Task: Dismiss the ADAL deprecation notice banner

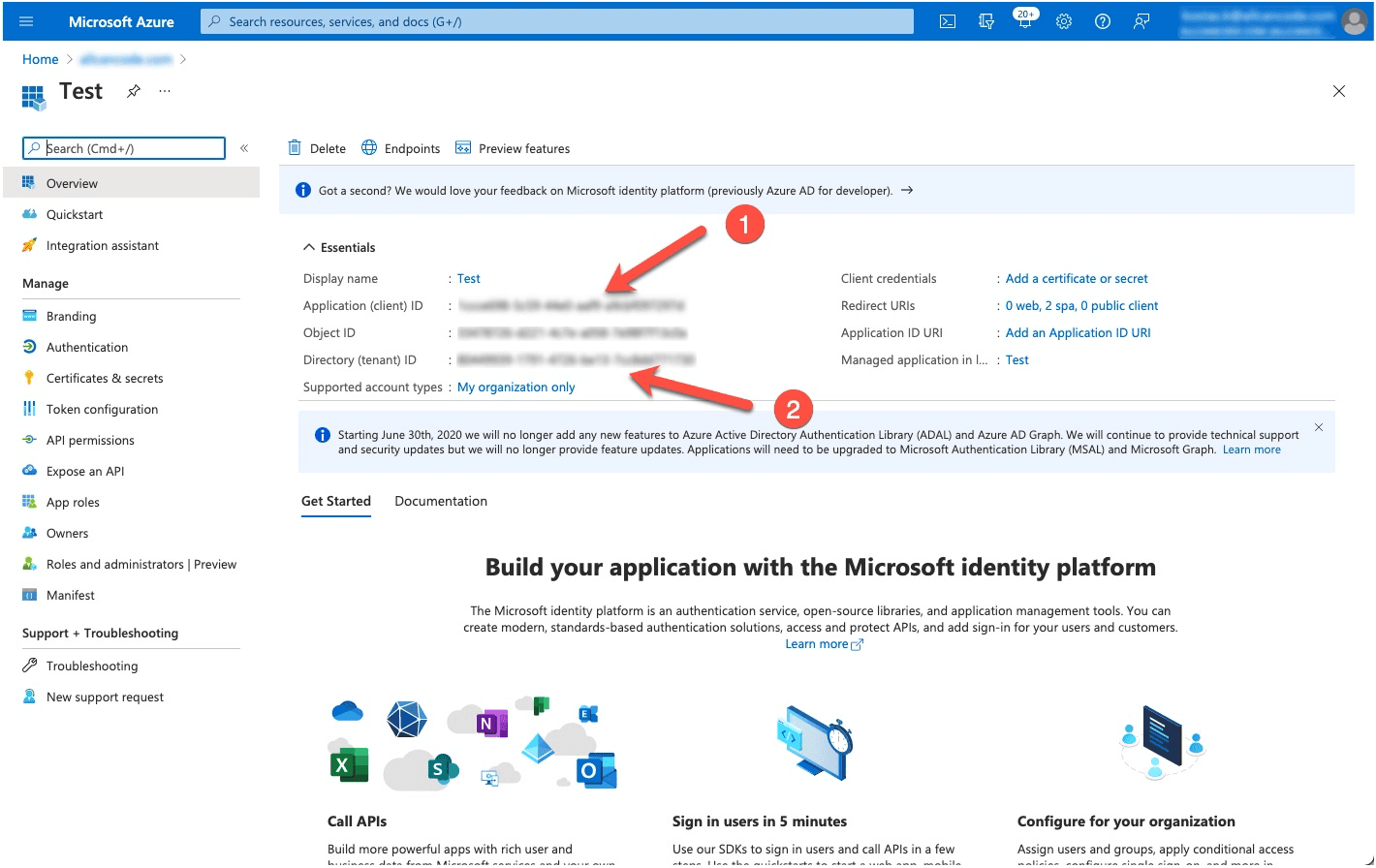Action: pyautogui.click(x=1318, y=427)
